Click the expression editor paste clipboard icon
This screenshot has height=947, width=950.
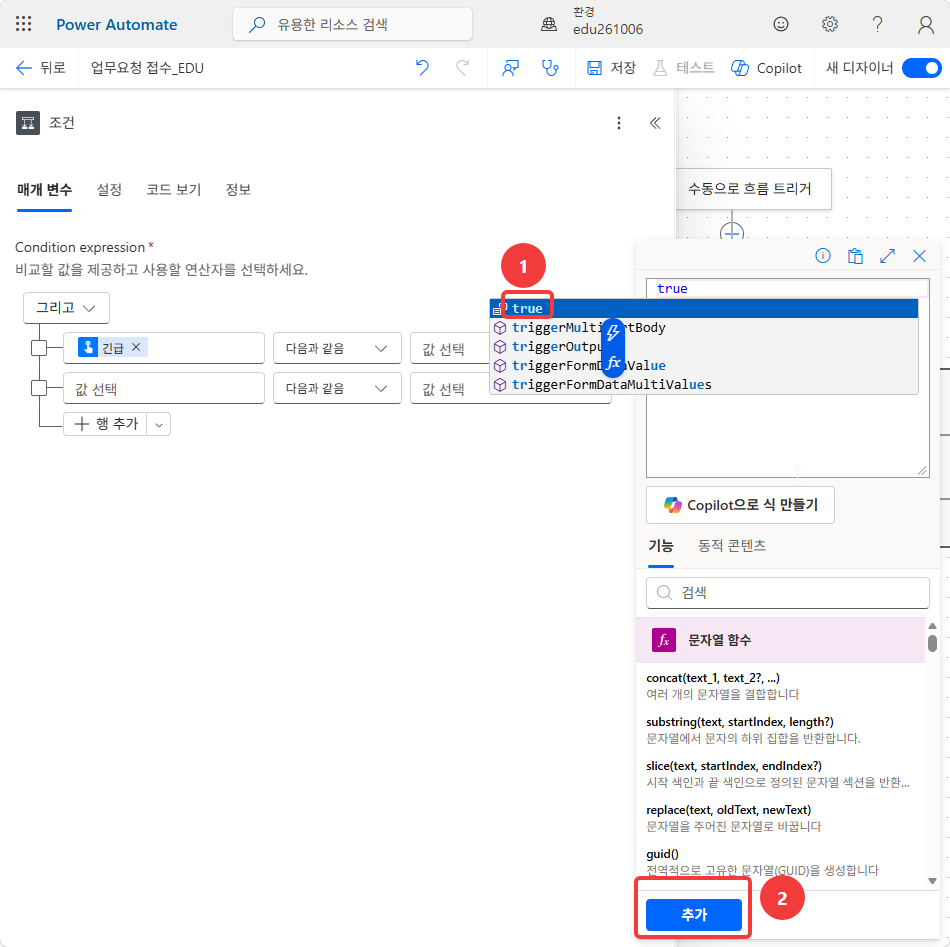point(855,256)
